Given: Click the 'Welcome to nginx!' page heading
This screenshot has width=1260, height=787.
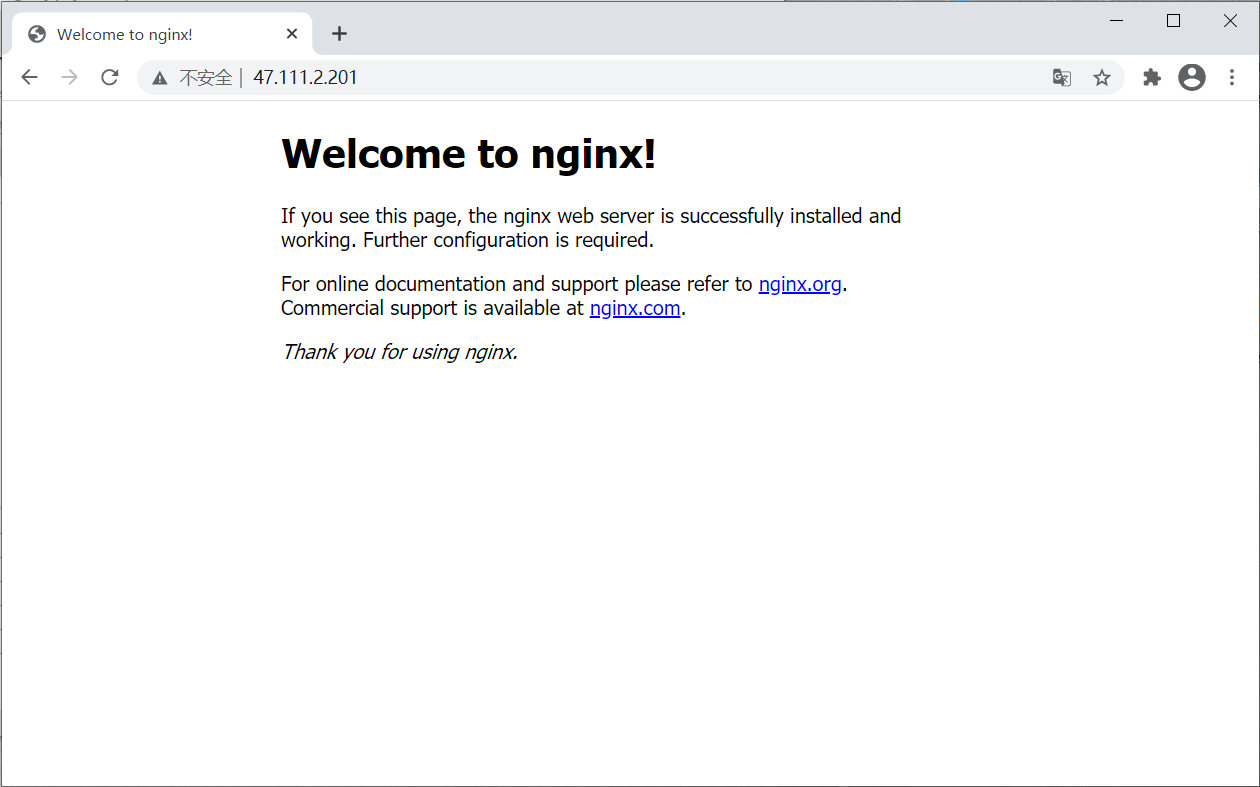Looking at the screenshot, I should click(x=469, y=153).
